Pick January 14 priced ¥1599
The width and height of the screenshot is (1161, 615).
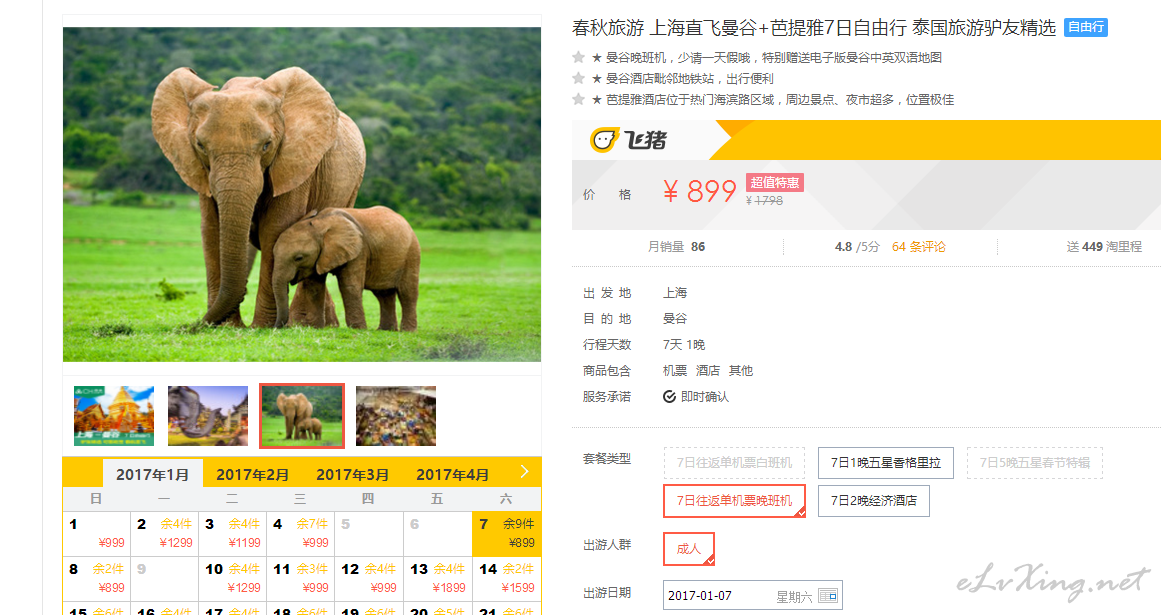506,579
